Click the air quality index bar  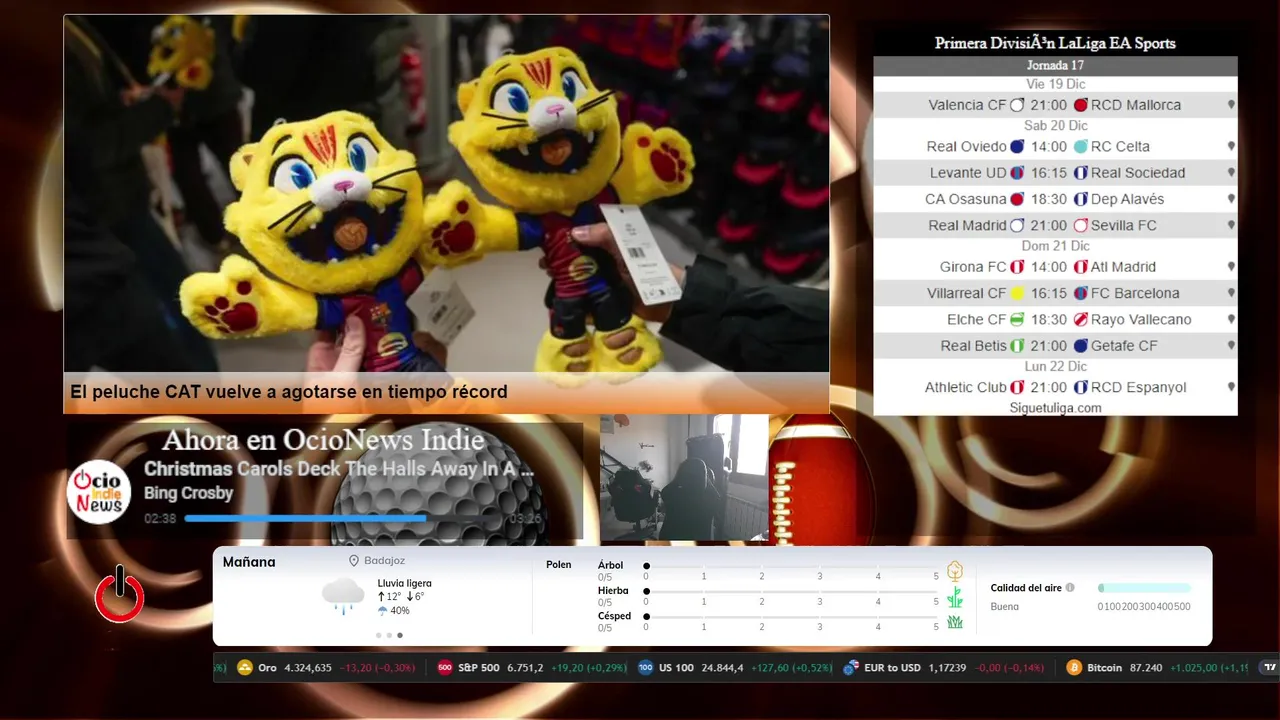1144,588
